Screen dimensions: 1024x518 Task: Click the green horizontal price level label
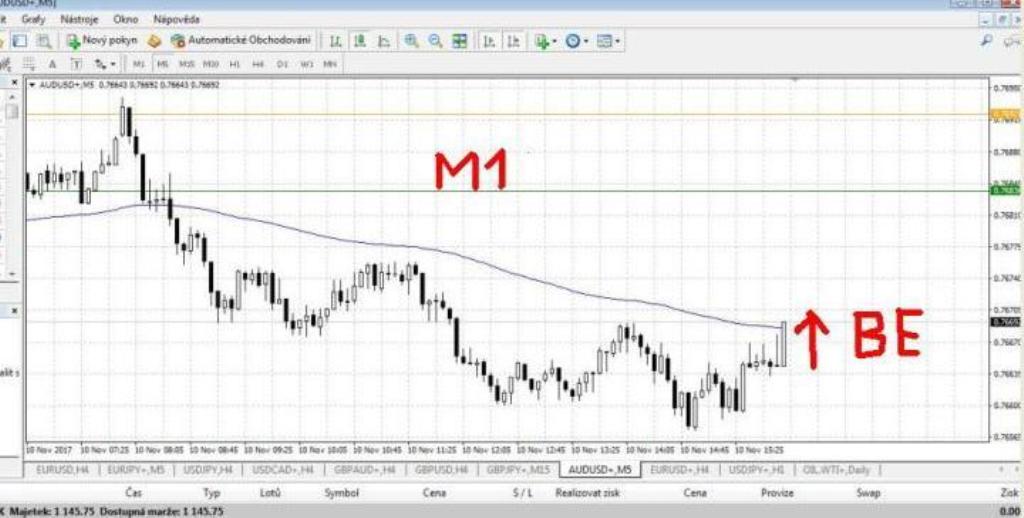(1006, 190)
